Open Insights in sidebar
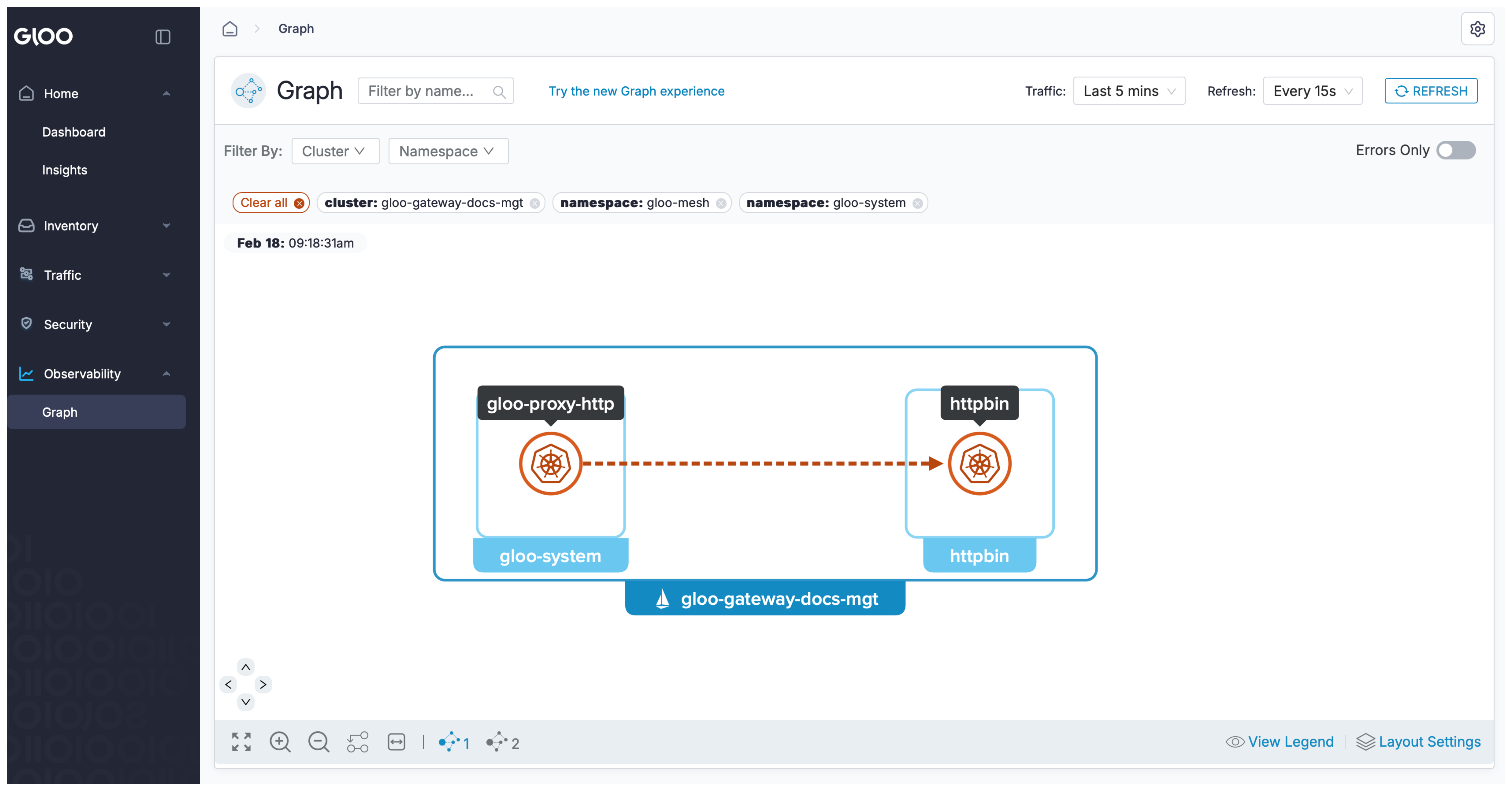The image size is (1512, 791). point(65,170)
